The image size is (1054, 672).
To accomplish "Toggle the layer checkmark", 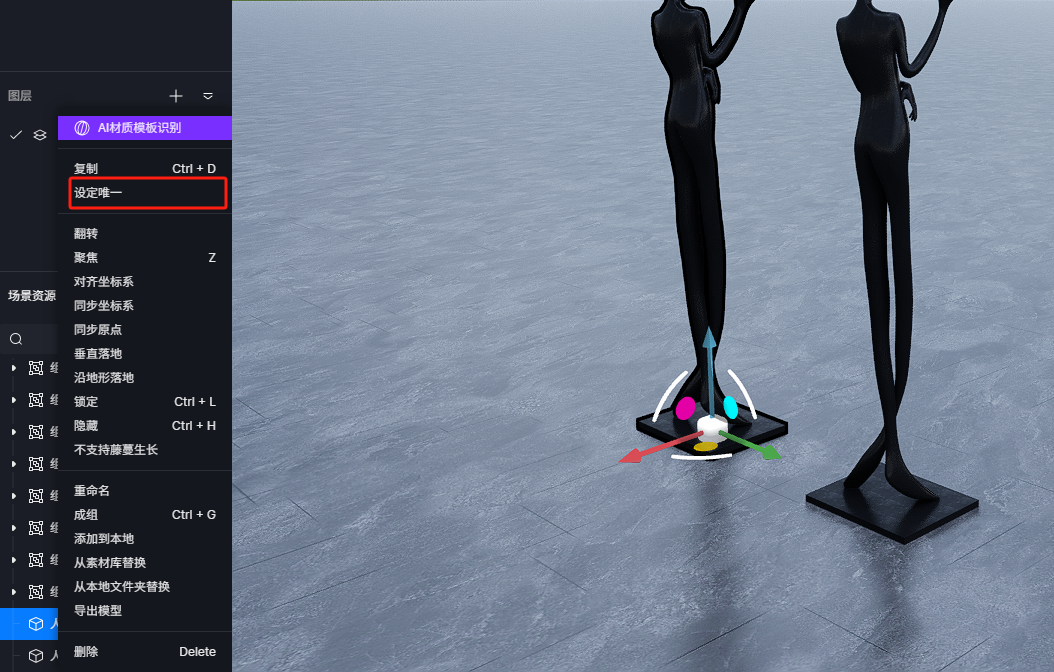I will pyautogui.click(x=16, y=135).
